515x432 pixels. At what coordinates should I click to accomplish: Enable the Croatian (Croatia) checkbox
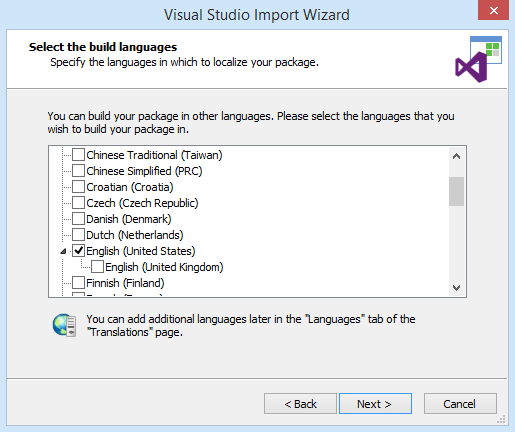pyautogui.click(x=78, y=187)
